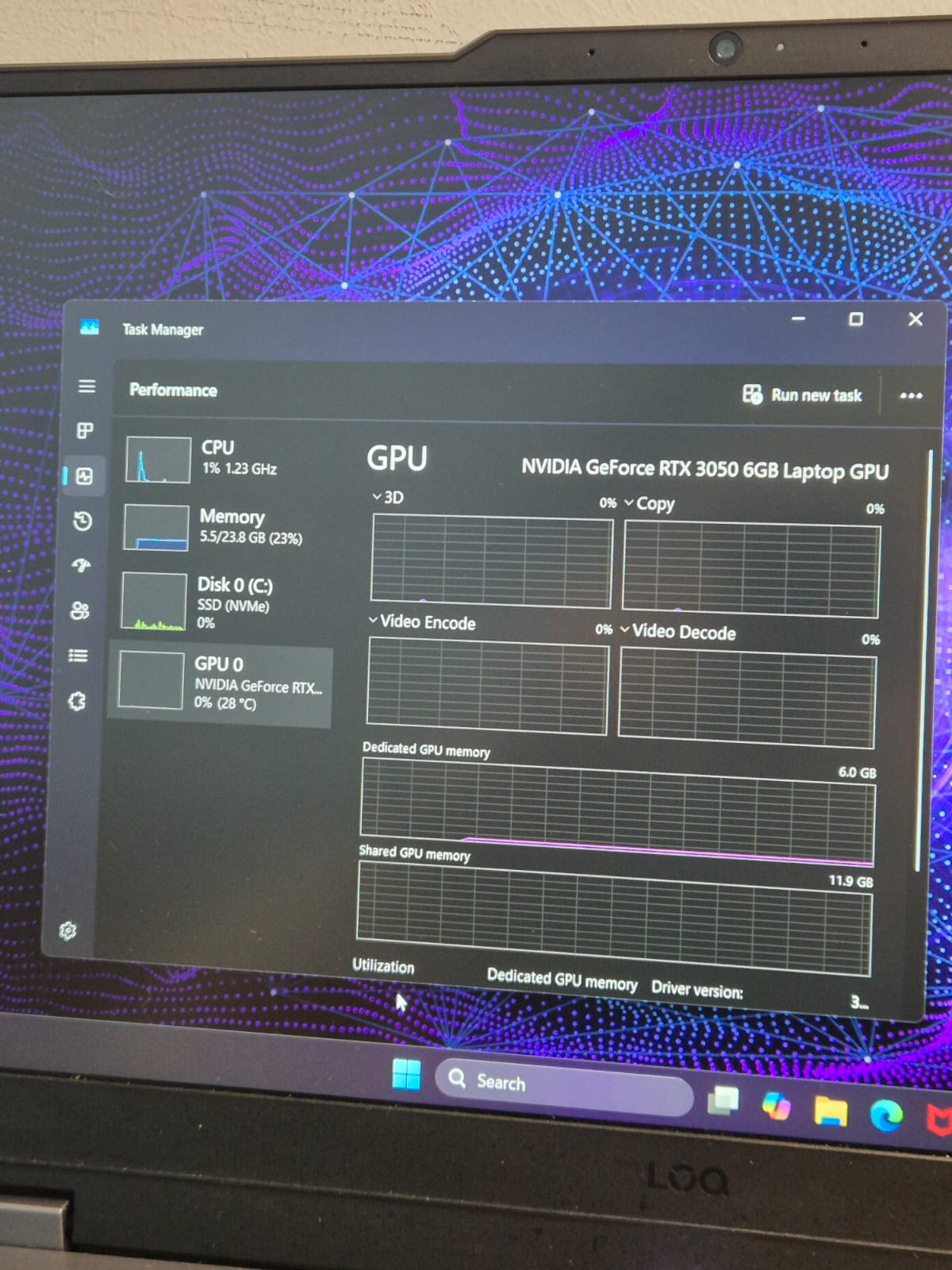Open the Details list icon
The width and height of the screenshot is (952, 1270).
78,656
